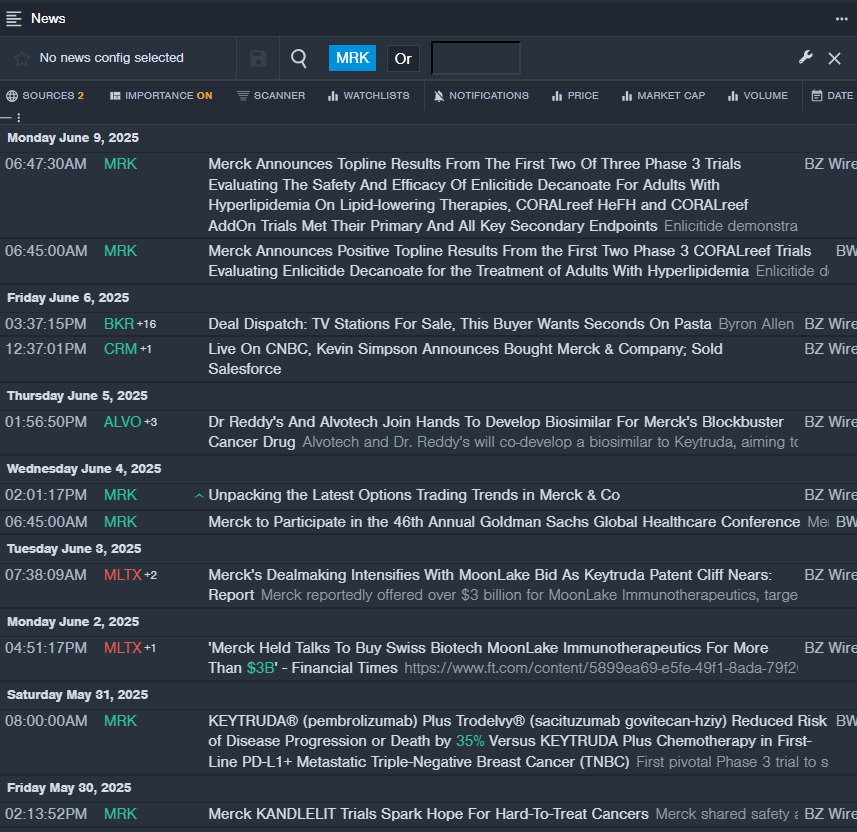Viewport: 857px width, 832px height.
Task: Open the Sources filter
Action: coord(45,96)
